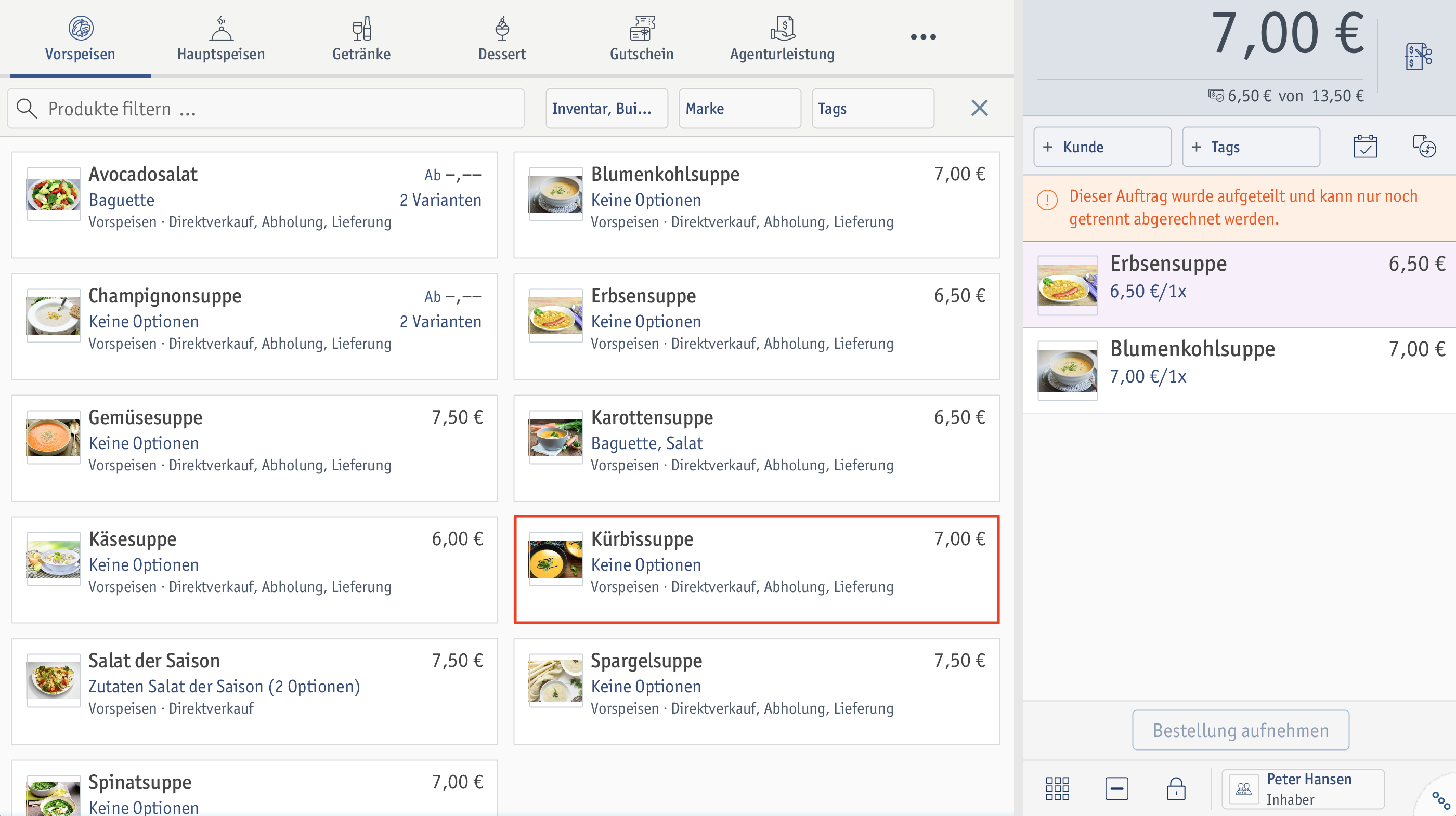Add tags to the order
1456x816 pixels.
coord(1251,147)
